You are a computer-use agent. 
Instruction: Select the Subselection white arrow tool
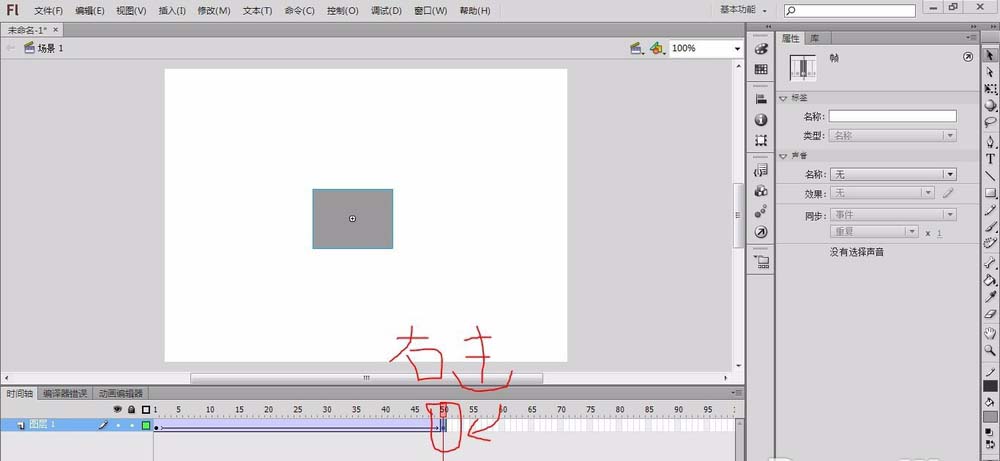pyautogui.click(x=990, y=73)
